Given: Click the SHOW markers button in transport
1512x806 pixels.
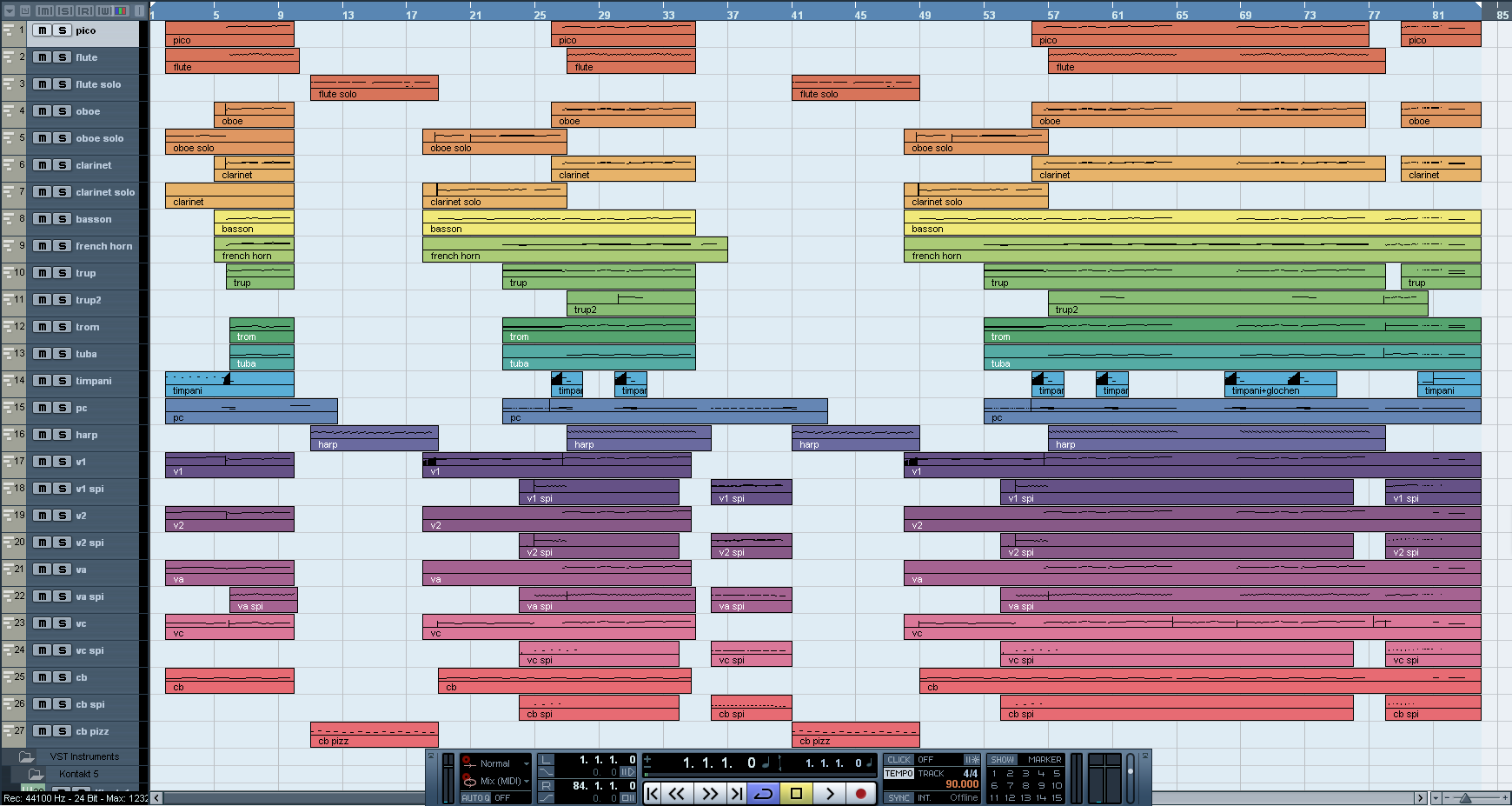Looking at the screenshot, I should click(x=1002, y=760).
